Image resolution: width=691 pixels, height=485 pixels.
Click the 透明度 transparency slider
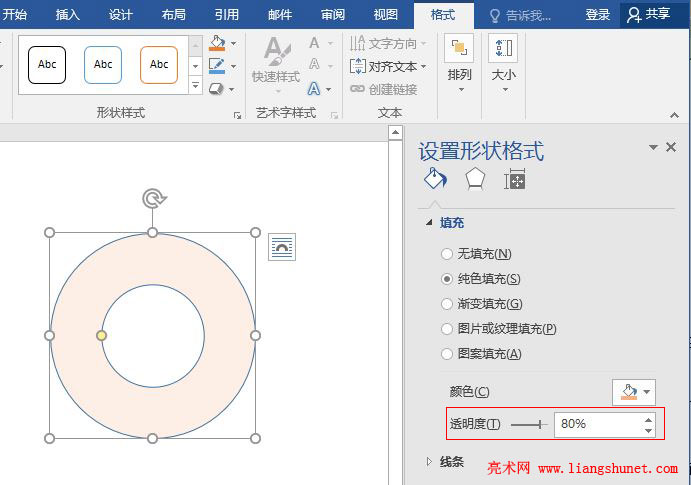click(529, 425)
